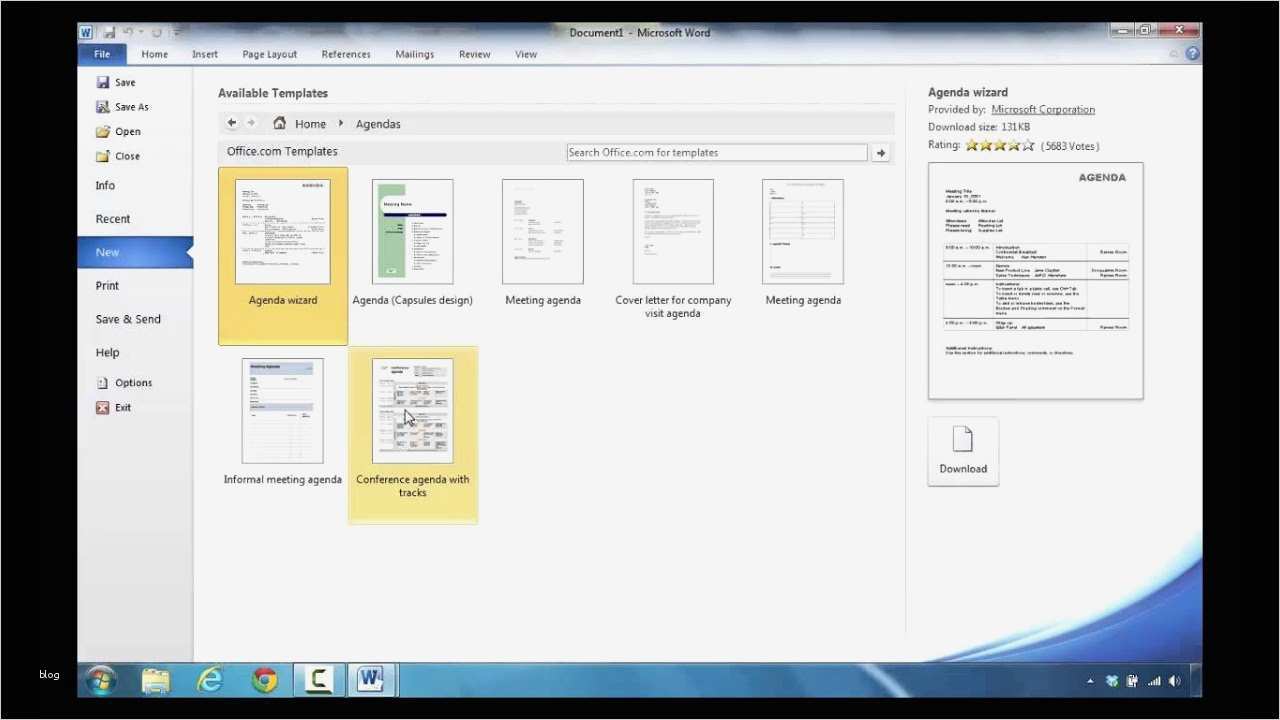Switch to the Insert ribbon tab

(x=205, y=54)
